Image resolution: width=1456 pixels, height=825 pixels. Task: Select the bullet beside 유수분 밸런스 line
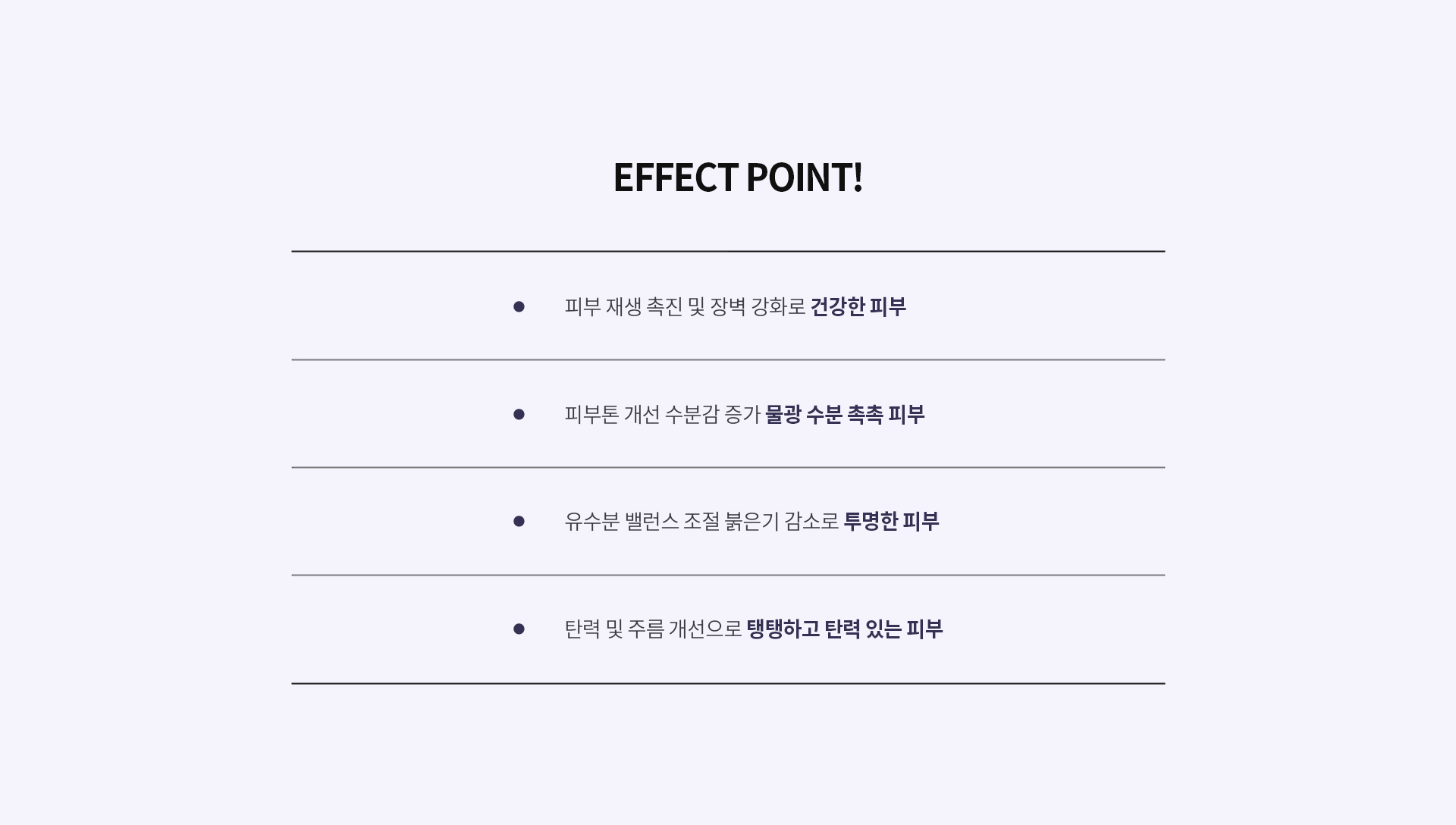[x=519, y=521]
